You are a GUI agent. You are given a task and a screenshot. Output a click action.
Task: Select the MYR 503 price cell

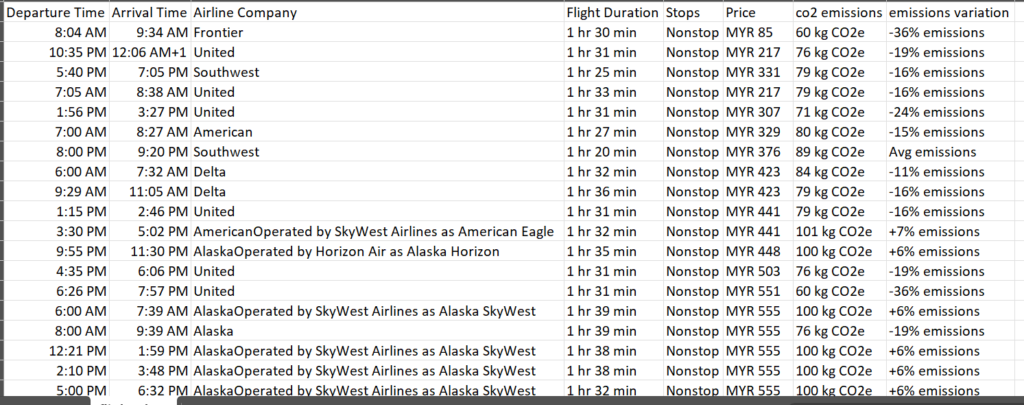758,272
